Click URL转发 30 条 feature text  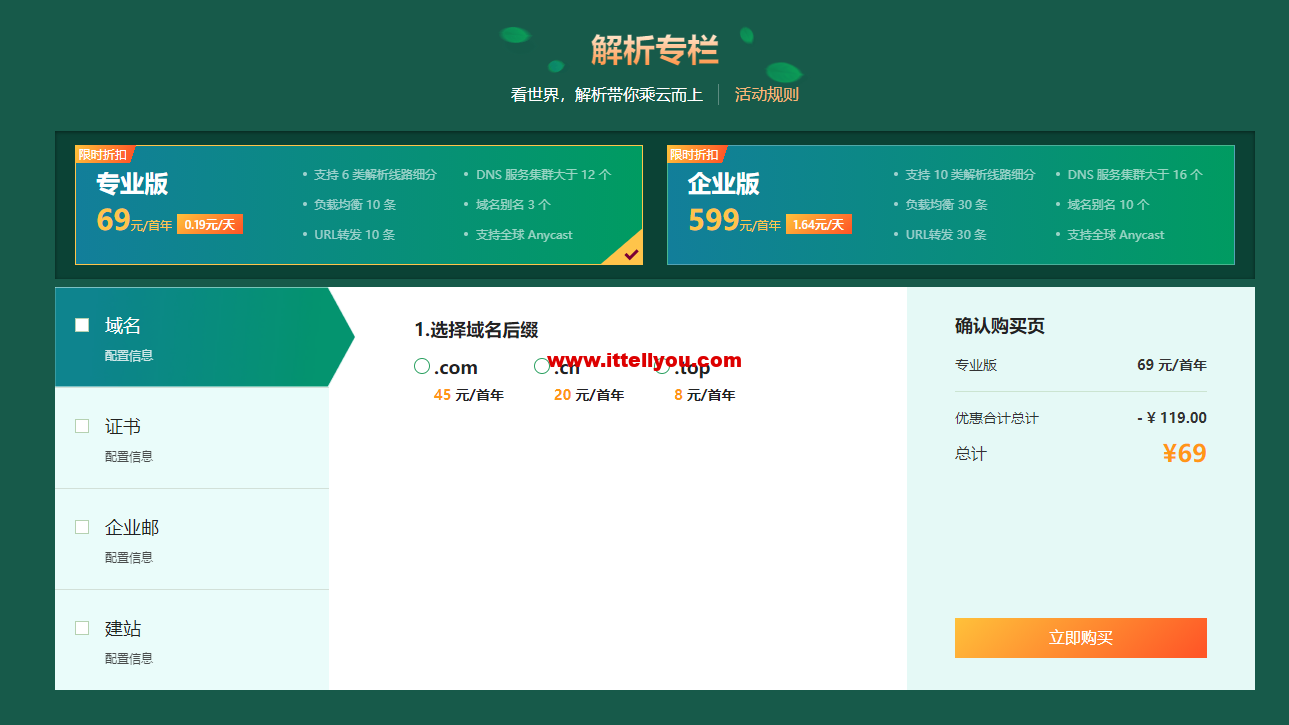[946, 234]
